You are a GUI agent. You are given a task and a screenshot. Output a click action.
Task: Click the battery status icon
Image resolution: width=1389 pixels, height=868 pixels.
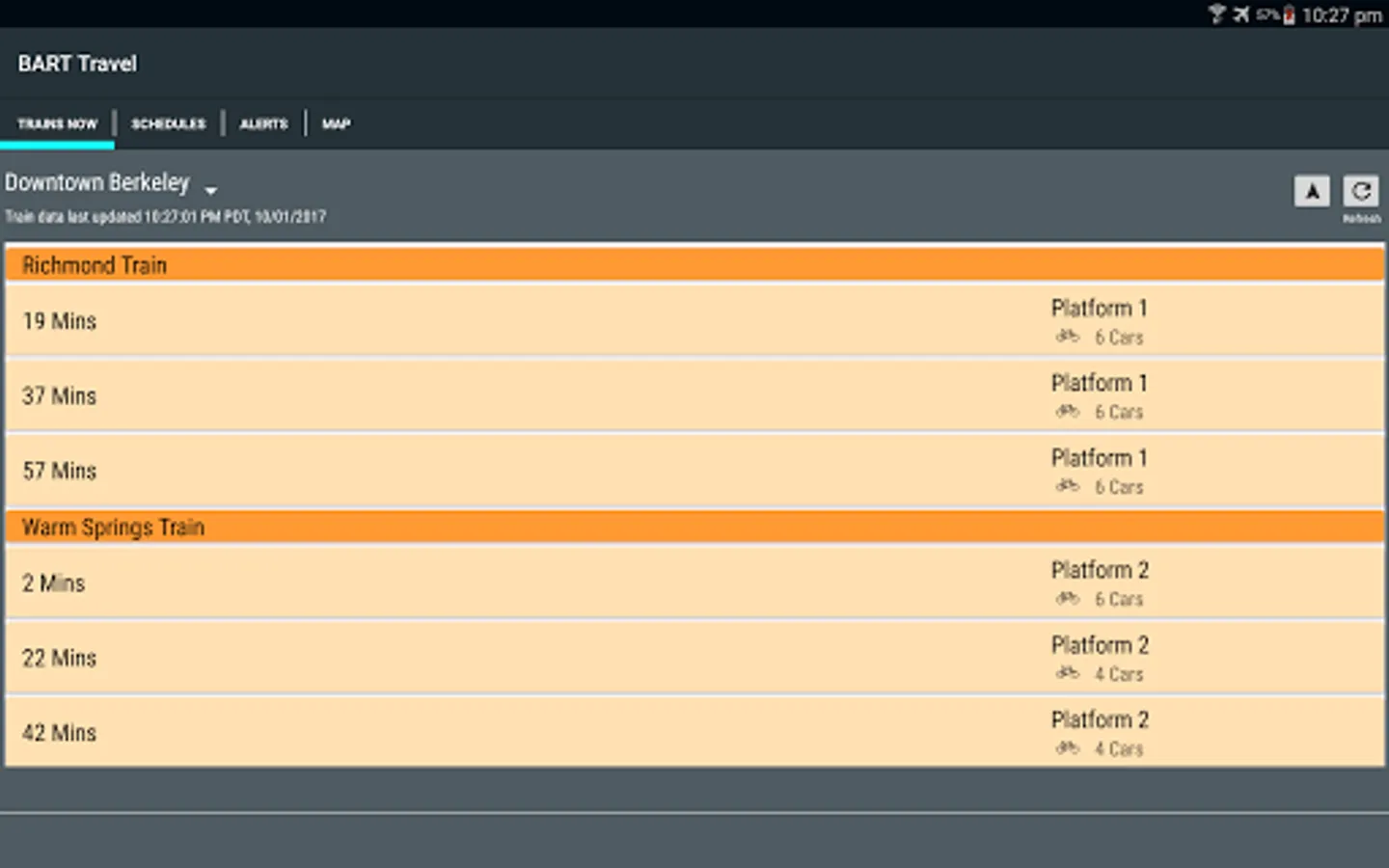1289,14
